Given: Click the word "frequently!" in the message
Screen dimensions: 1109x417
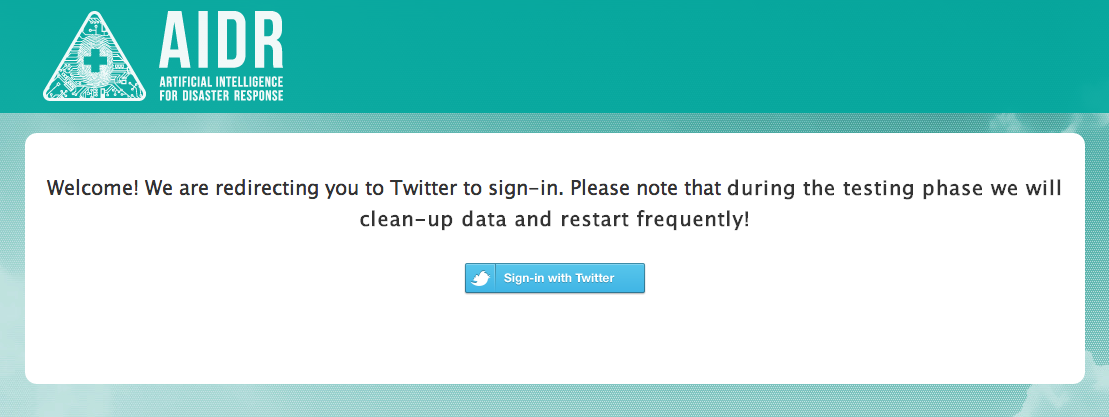Looking at the screenshot, I should [x=692, y=219].
